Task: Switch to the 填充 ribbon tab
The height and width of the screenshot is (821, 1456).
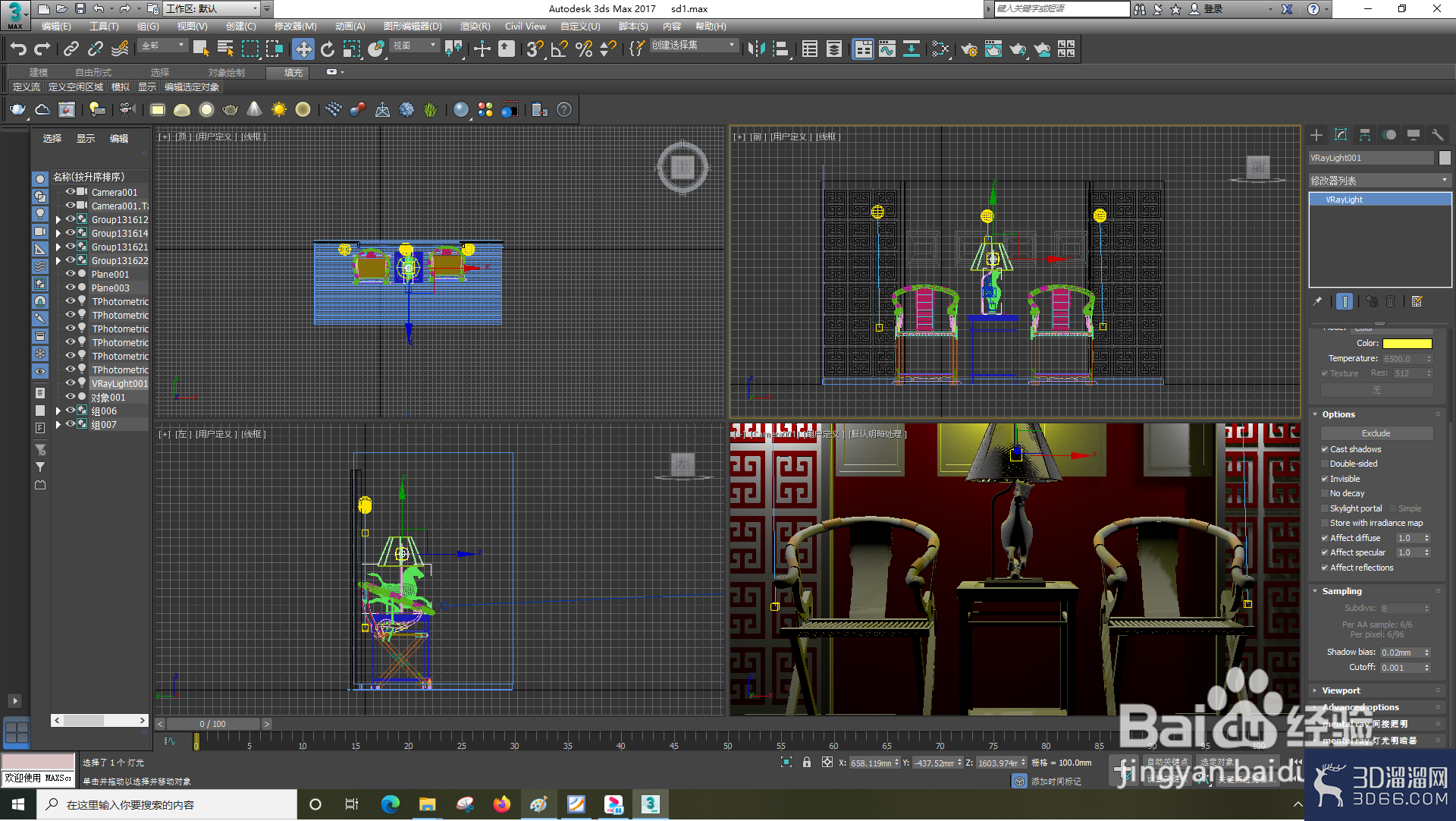Action: pos(293,73)
